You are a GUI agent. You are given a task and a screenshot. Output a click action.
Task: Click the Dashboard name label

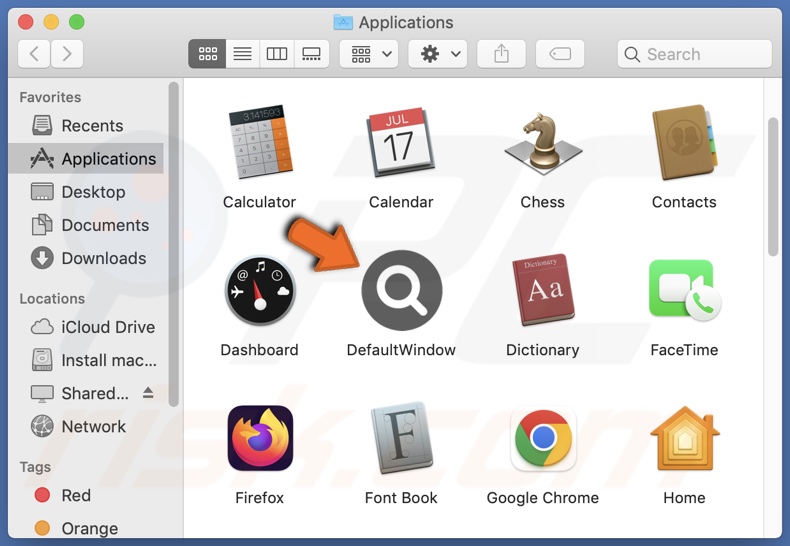[259, 350]
